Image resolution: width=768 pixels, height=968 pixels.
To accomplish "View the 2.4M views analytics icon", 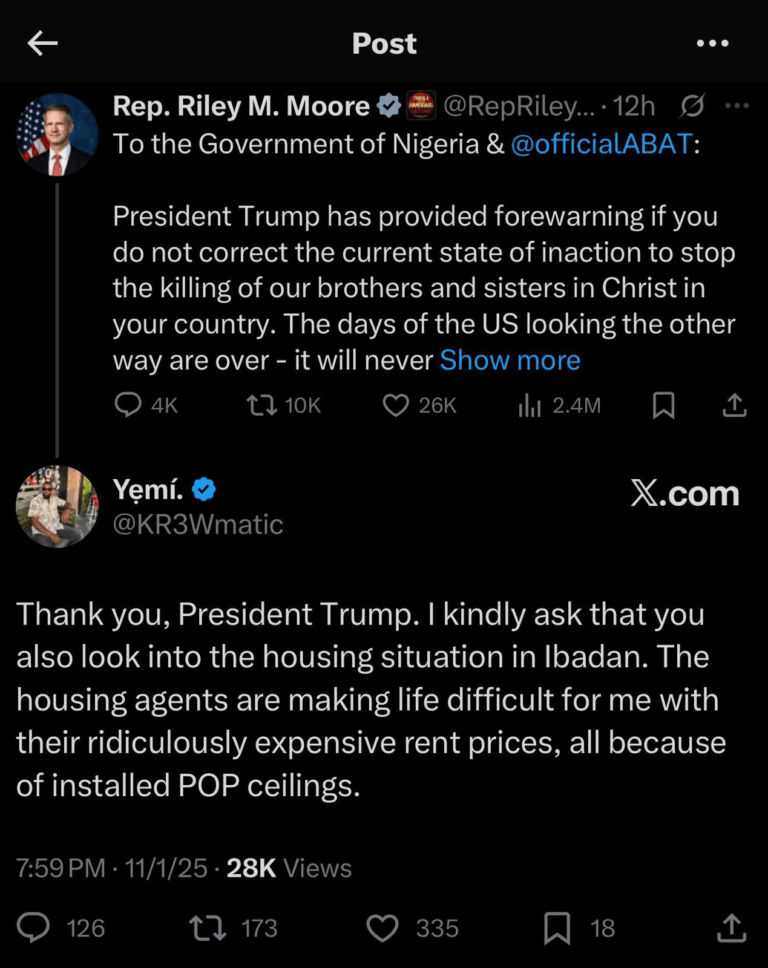I will [x=529, y=405].
